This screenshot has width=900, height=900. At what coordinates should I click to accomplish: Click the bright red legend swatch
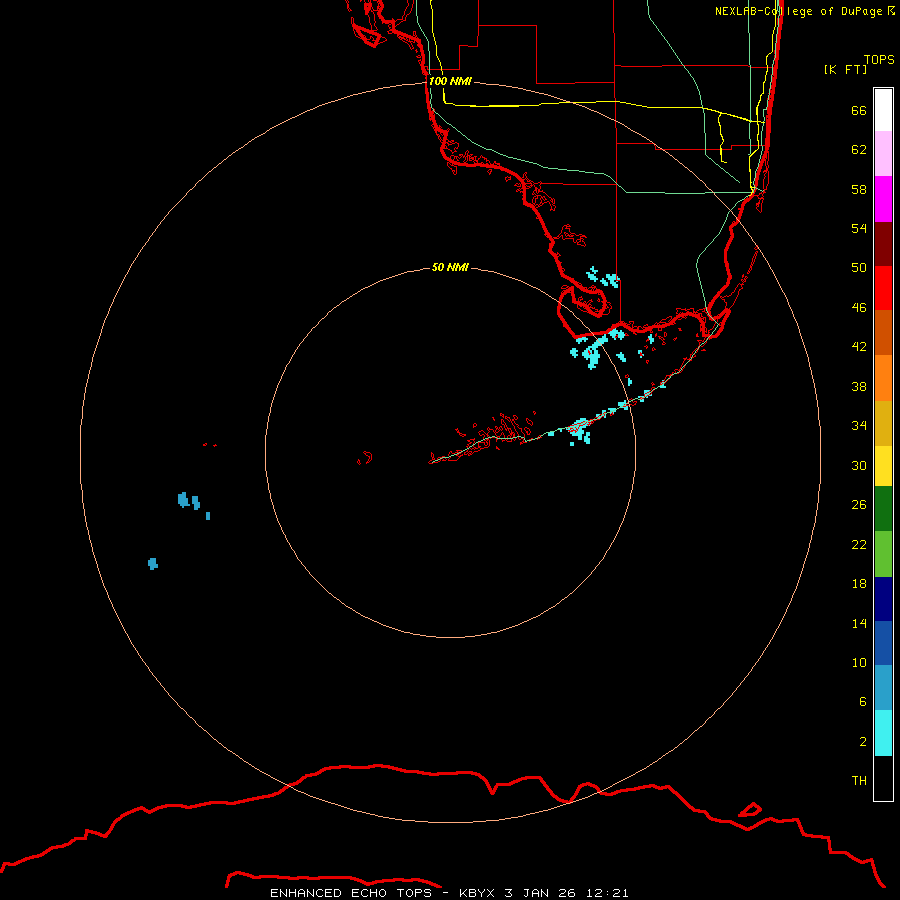pyautogui.click(x=883, y=288)
